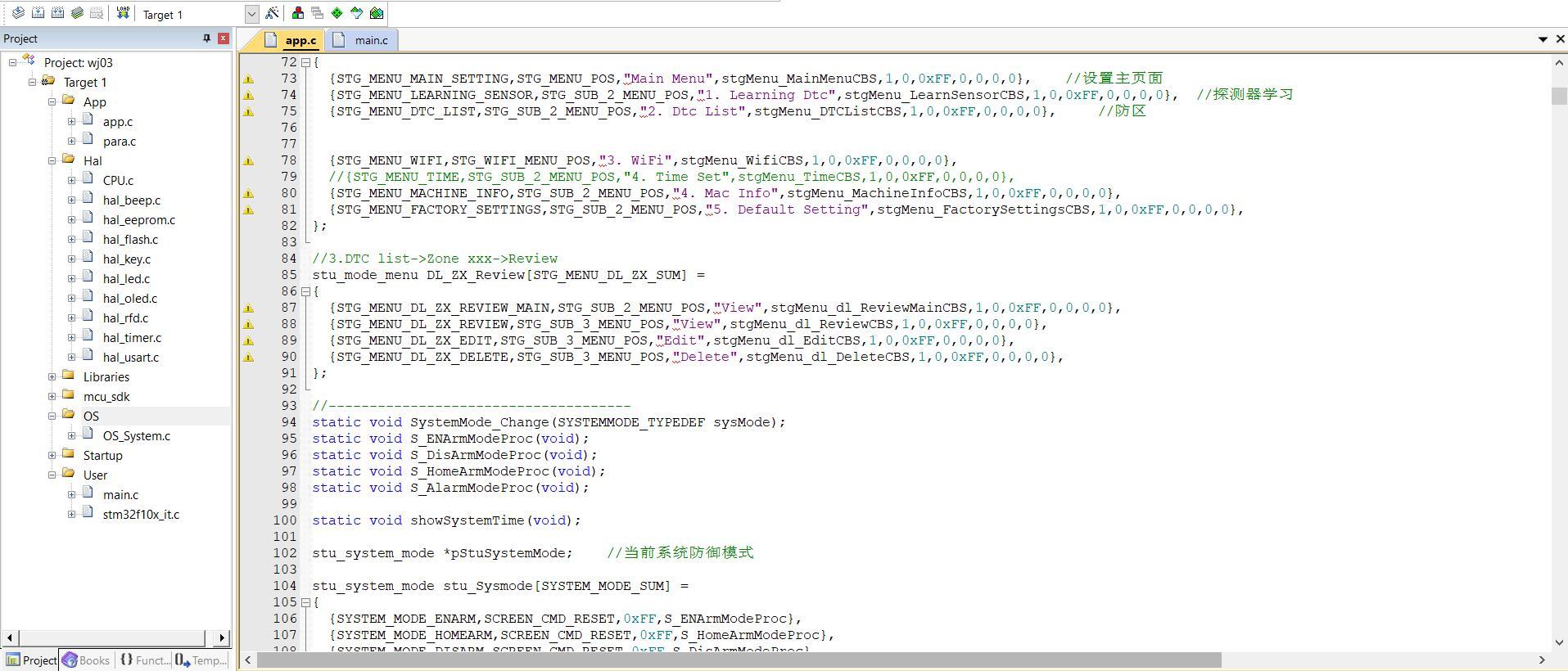This screenshot has height=671, width=1568.
Task: Collapse the Project: wj03 root node
Action: pyautogui.click(x=12, y=62)
